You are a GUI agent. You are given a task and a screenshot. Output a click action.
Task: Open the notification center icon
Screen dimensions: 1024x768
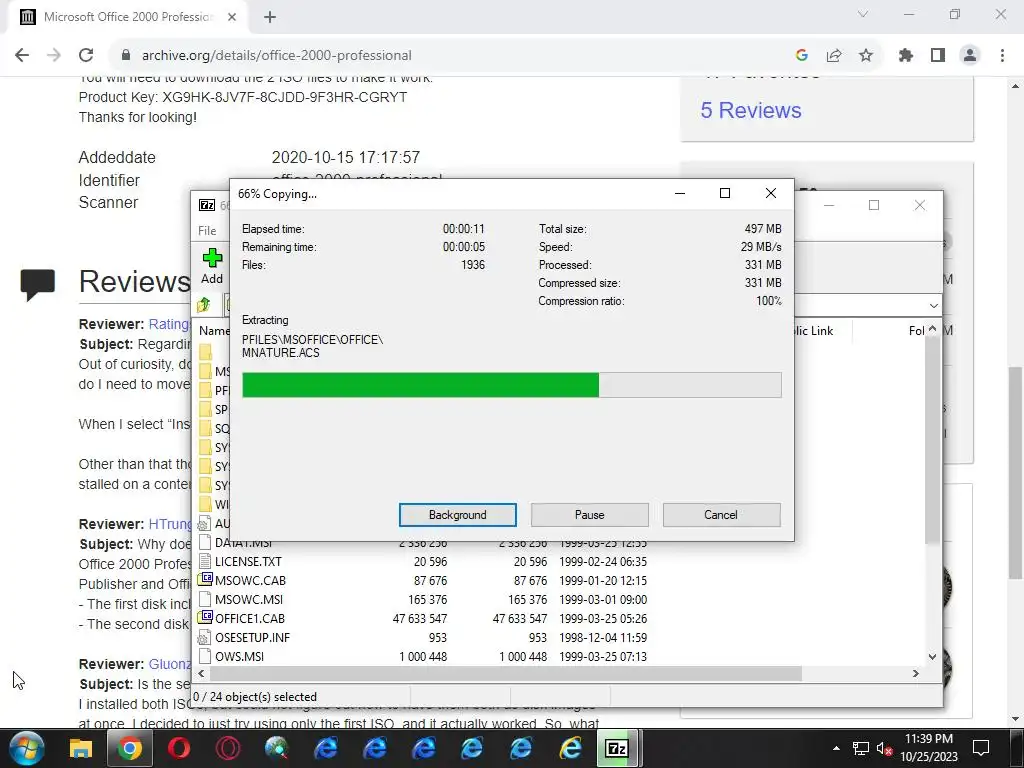981,748
